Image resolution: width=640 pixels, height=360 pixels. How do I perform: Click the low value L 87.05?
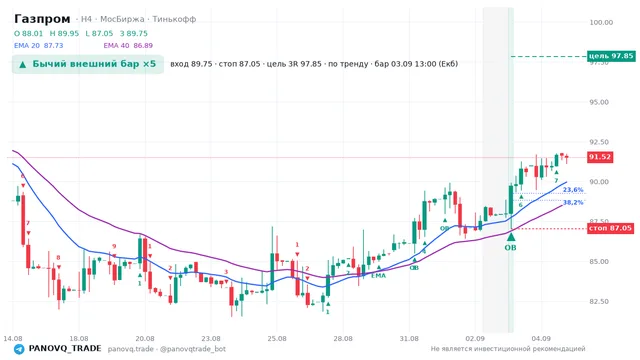coord(99,33)
